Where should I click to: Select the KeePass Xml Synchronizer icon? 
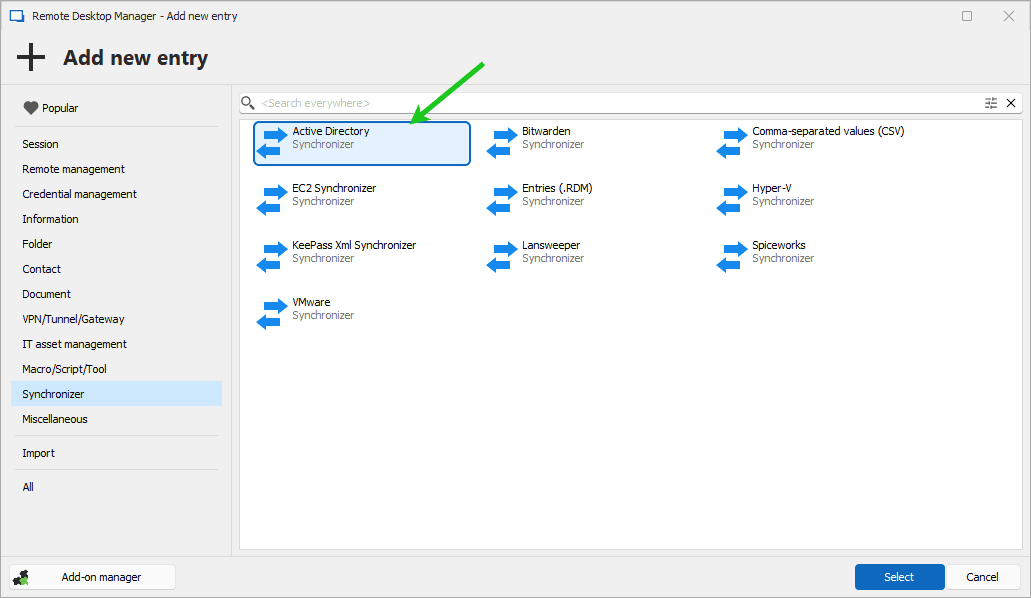coord(269,256)
